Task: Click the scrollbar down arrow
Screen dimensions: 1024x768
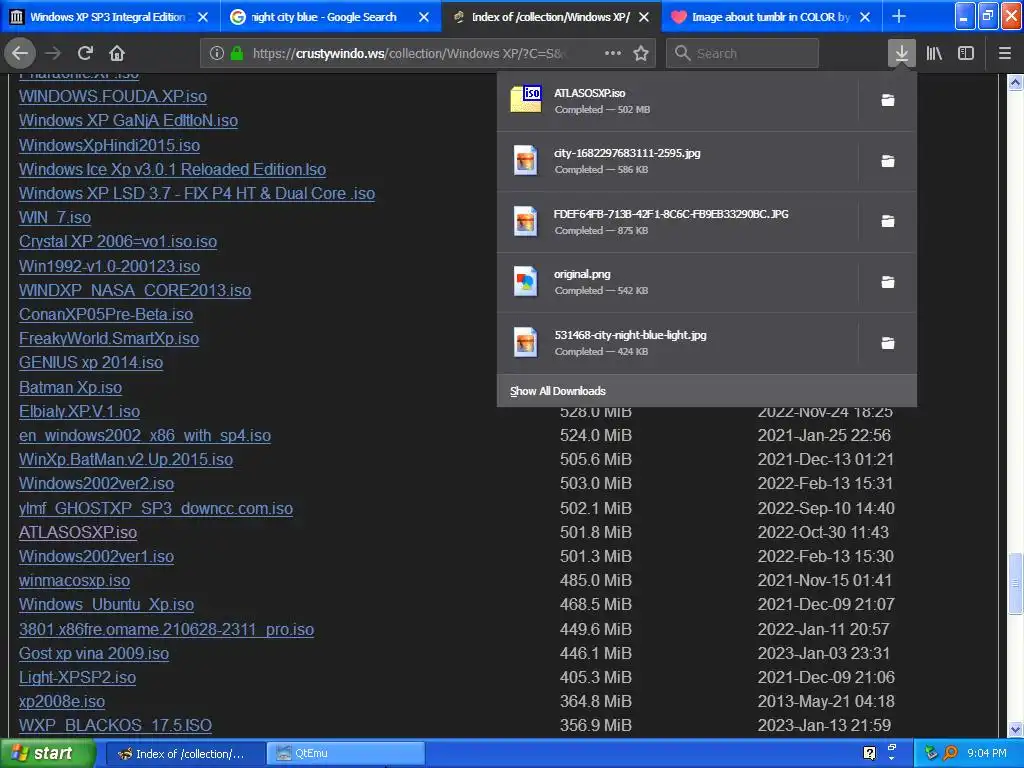Action: [x=1015, y=729]
